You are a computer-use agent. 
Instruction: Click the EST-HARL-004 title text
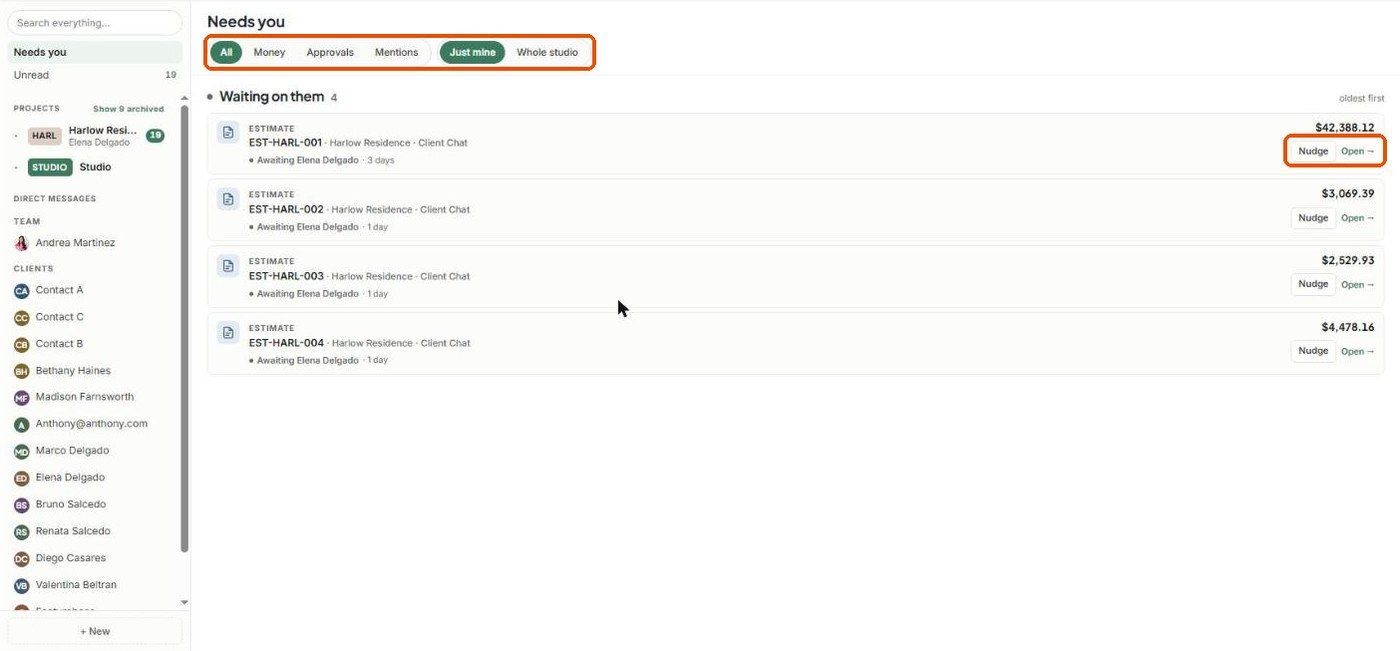point(286,343)
